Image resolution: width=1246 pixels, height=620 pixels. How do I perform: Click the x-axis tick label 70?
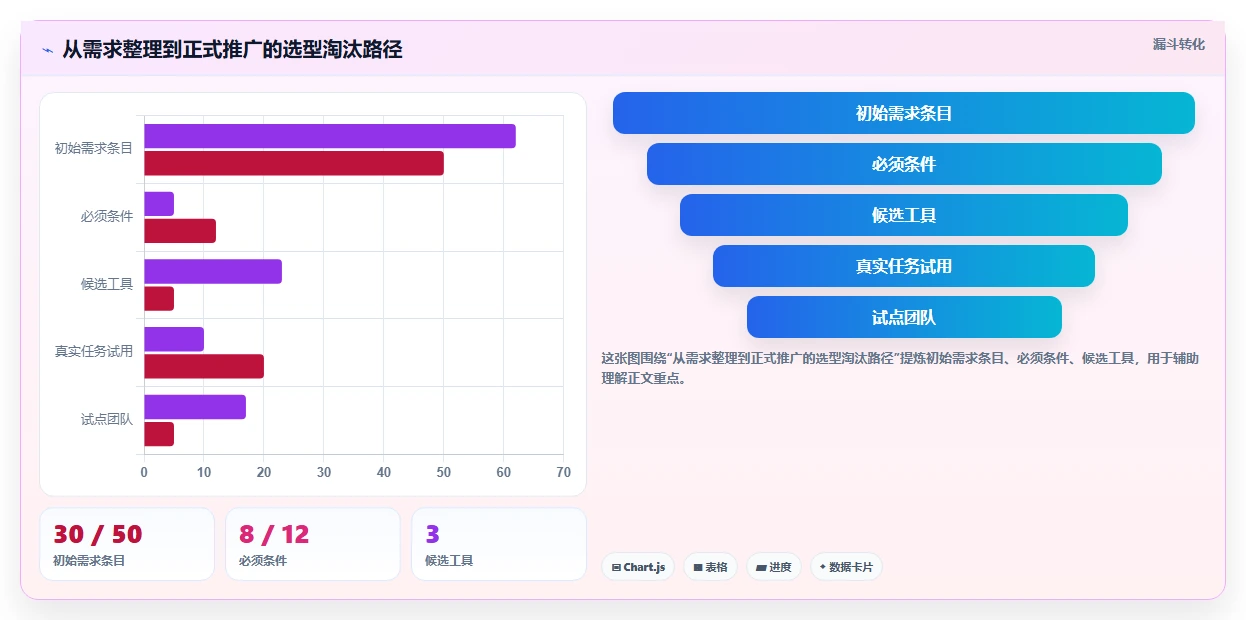tap(564, 472)
